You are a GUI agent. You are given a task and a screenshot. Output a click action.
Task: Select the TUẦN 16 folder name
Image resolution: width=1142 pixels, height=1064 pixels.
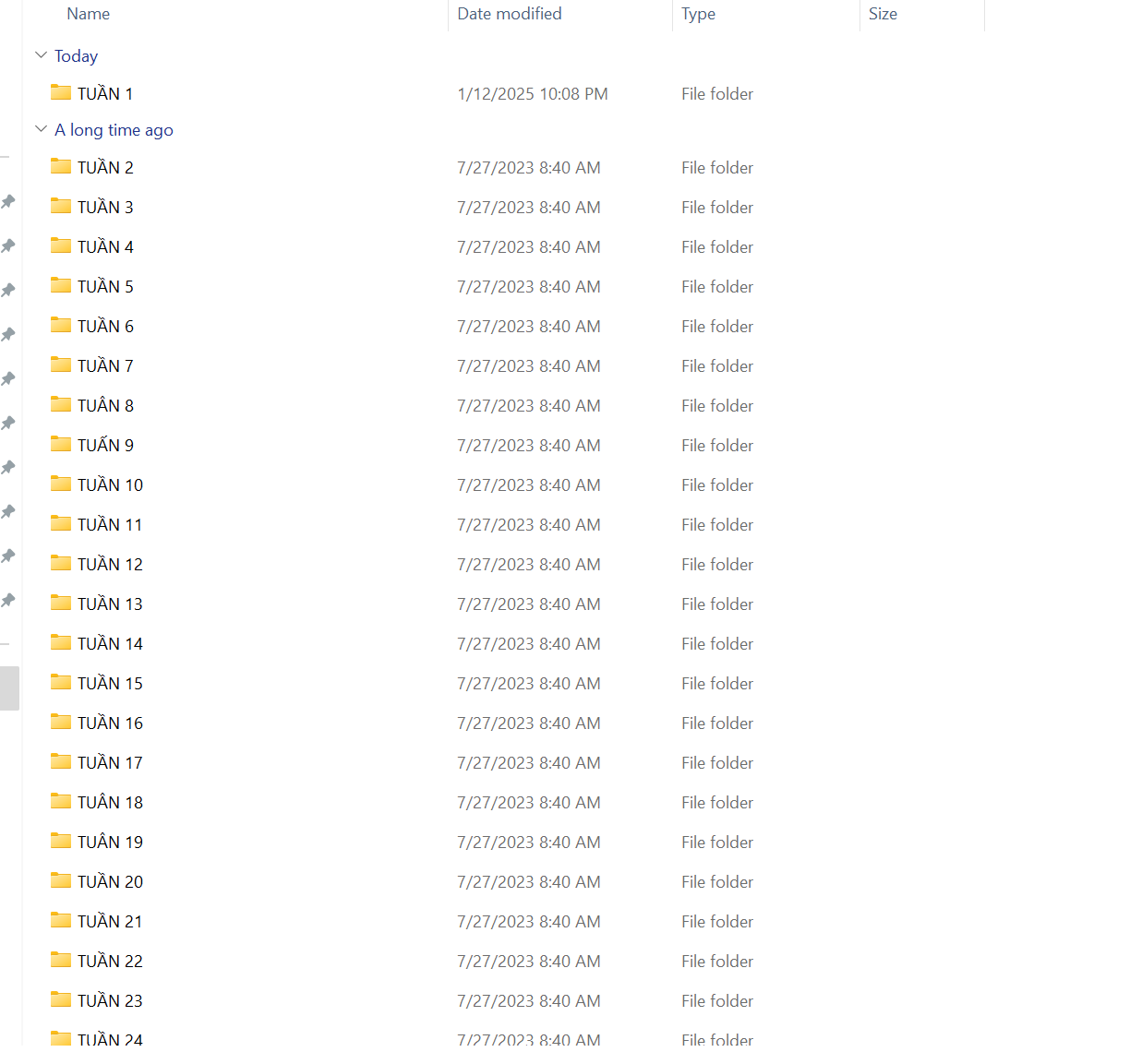click(110, 723)
